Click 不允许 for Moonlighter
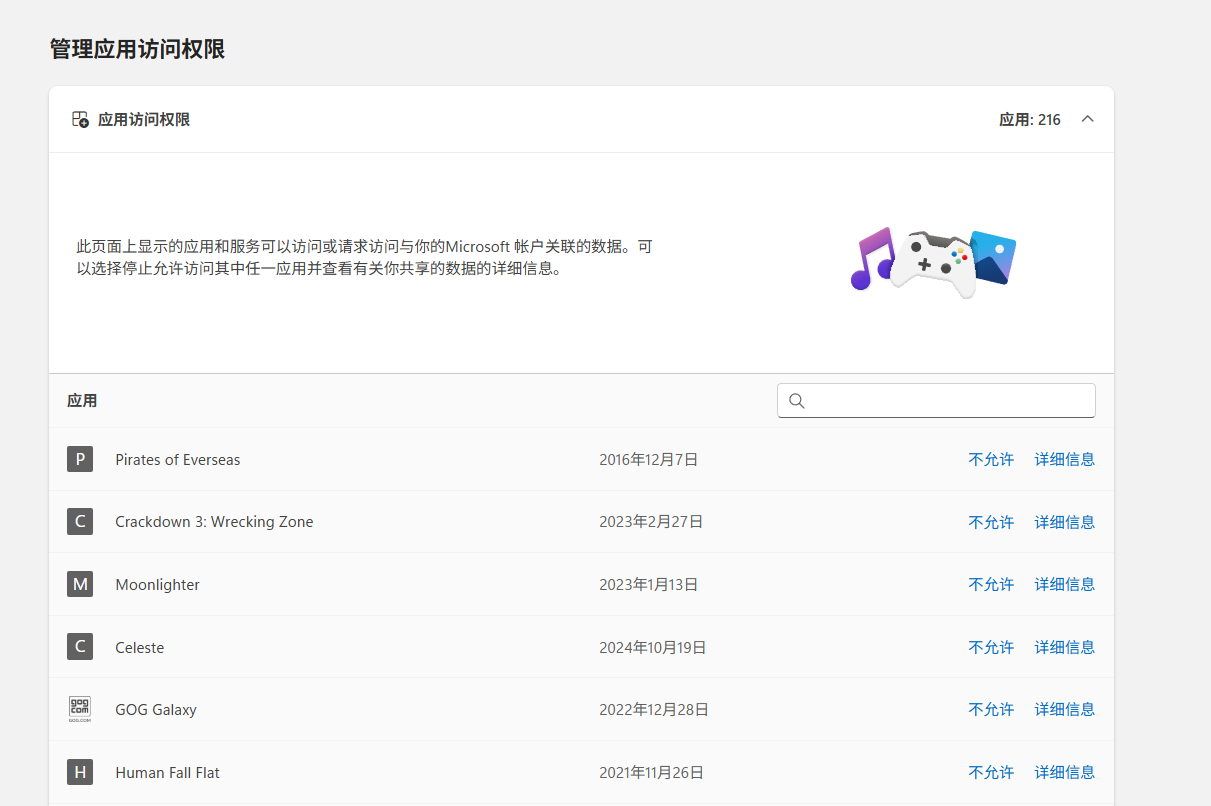 [x=991, y=584]
